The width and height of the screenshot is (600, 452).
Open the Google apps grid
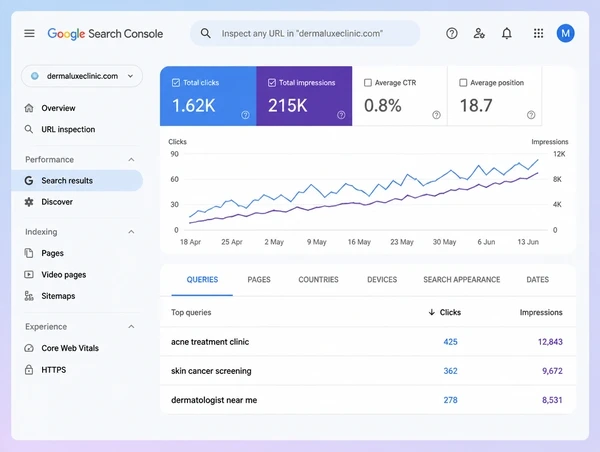(538, 33)
